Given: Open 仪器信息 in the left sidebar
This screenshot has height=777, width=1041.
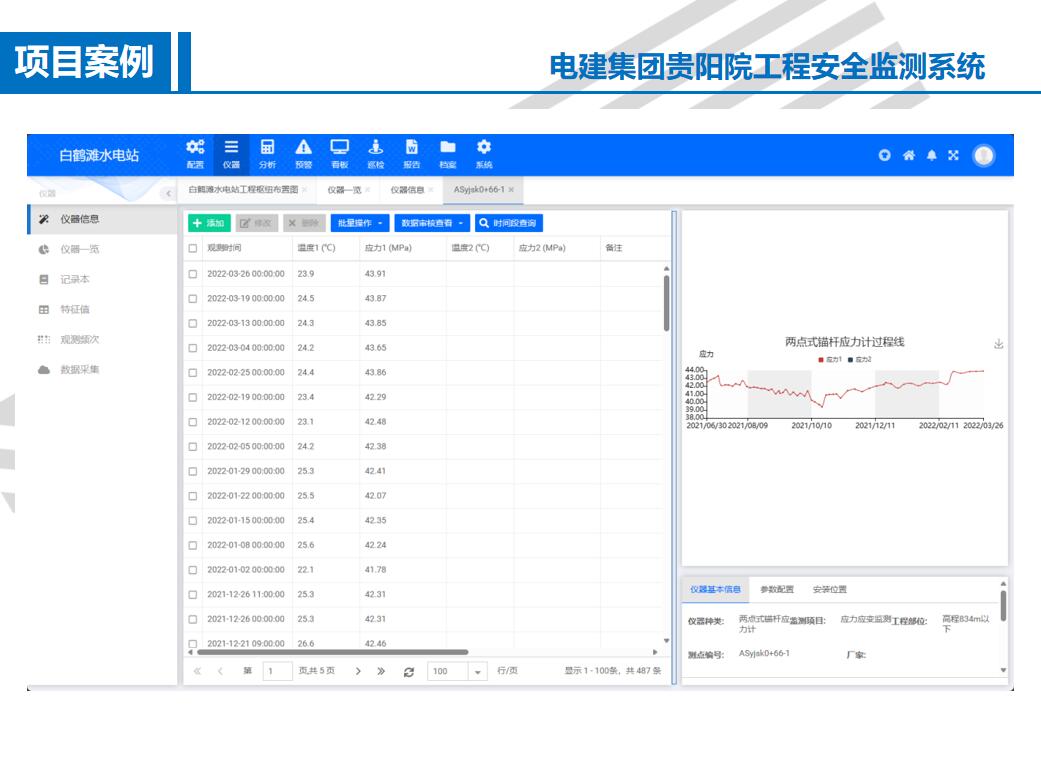Looking at the screenshot, I should pos(103,219).
